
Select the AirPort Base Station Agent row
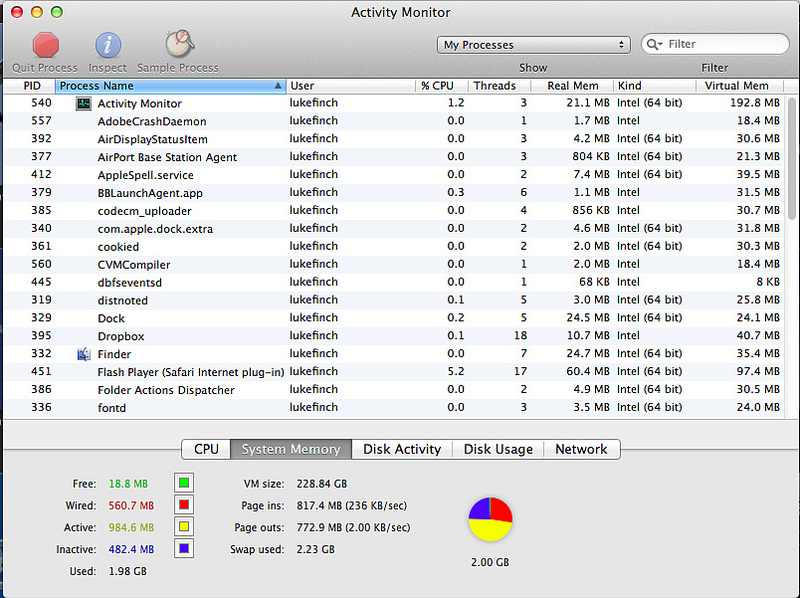click(x=393, y=157)
